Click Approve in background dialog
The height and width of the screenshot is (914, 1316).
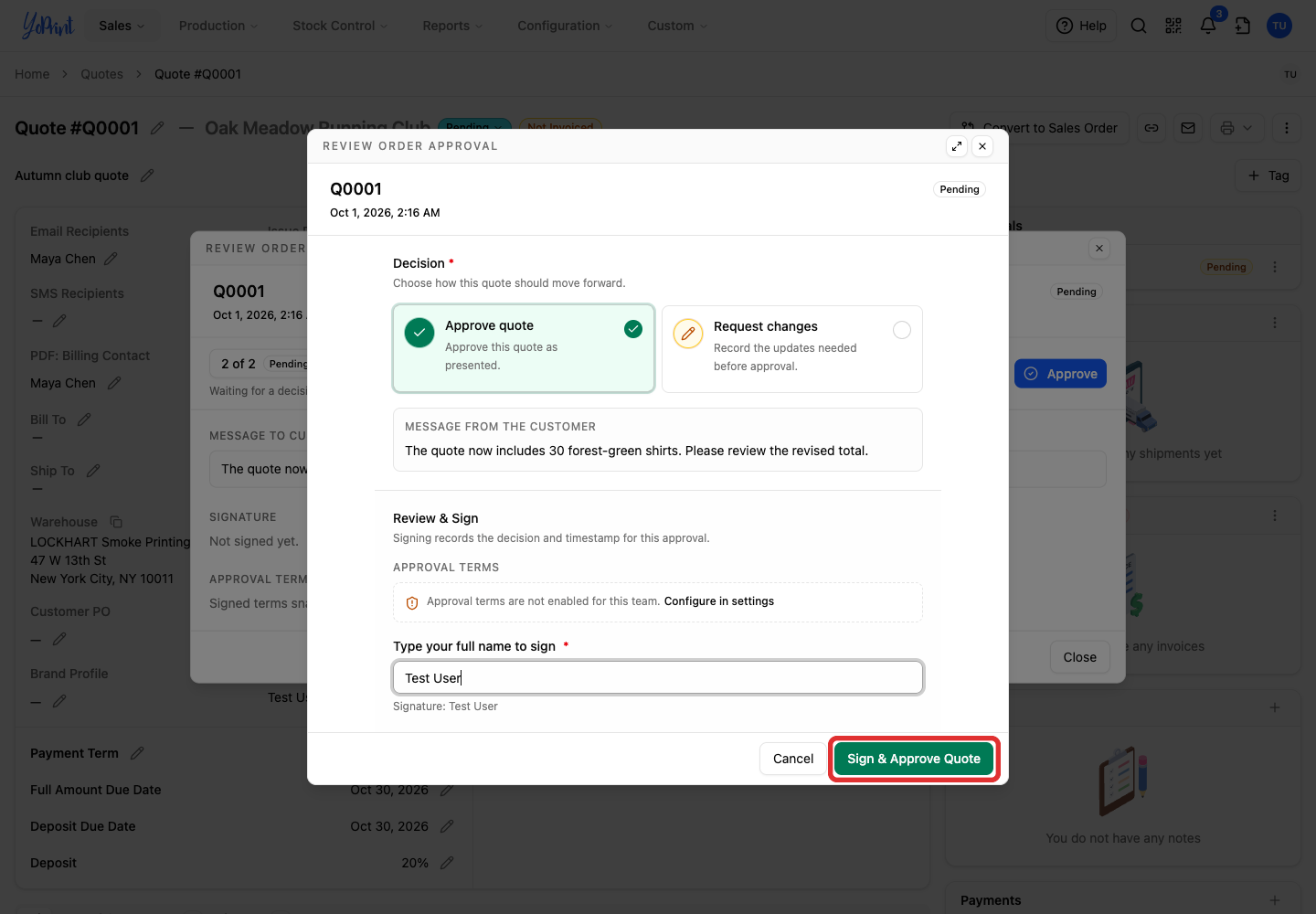(x=1060, y=374)
